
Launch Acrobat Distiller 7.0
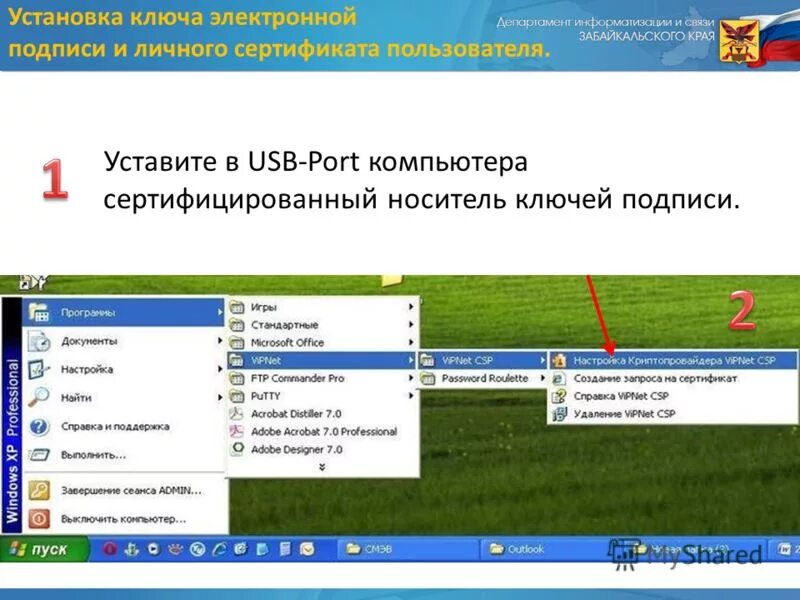click(x=322, y=414)
